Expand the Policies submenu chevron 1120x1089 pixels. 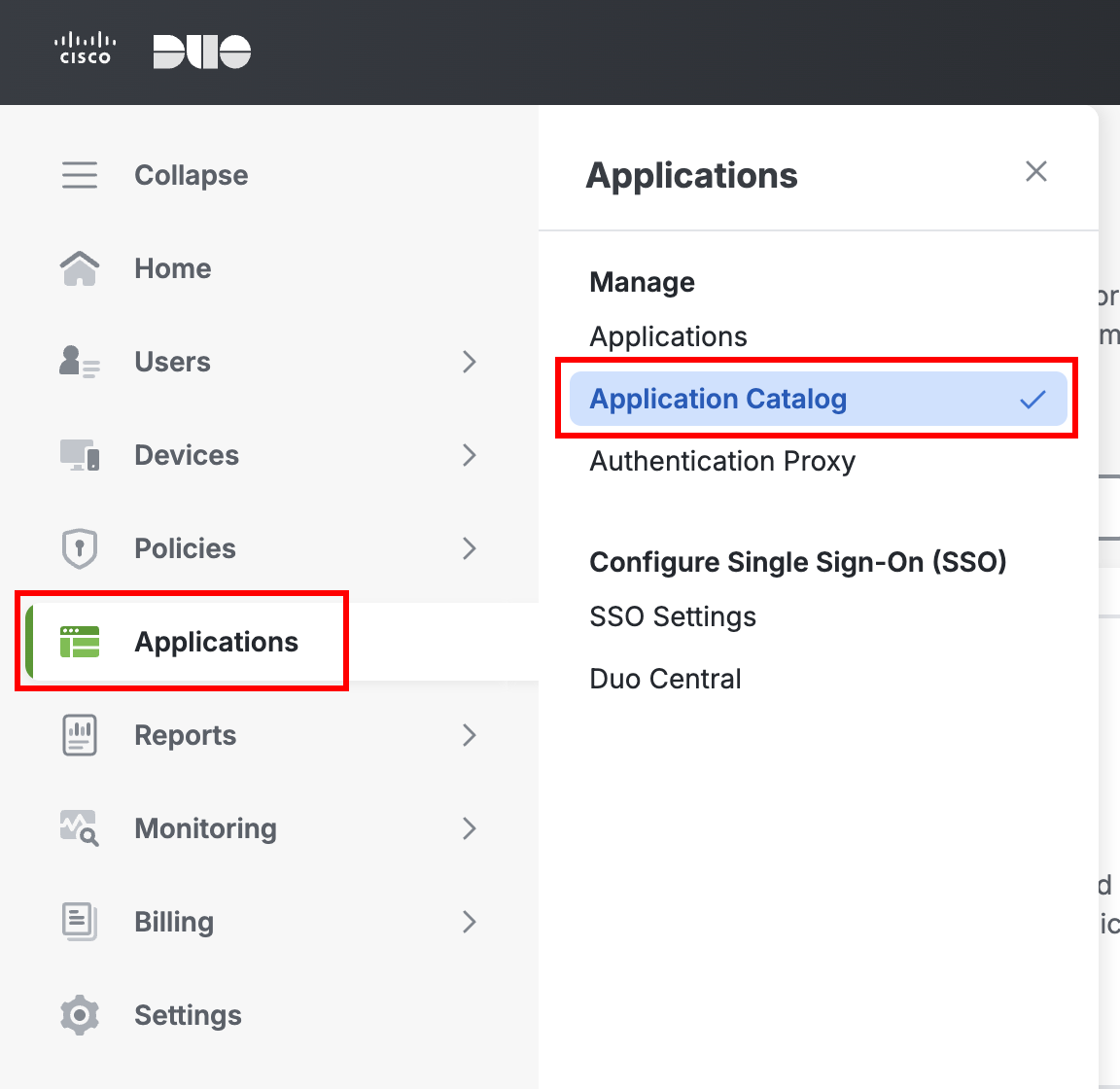pos(469,548)
